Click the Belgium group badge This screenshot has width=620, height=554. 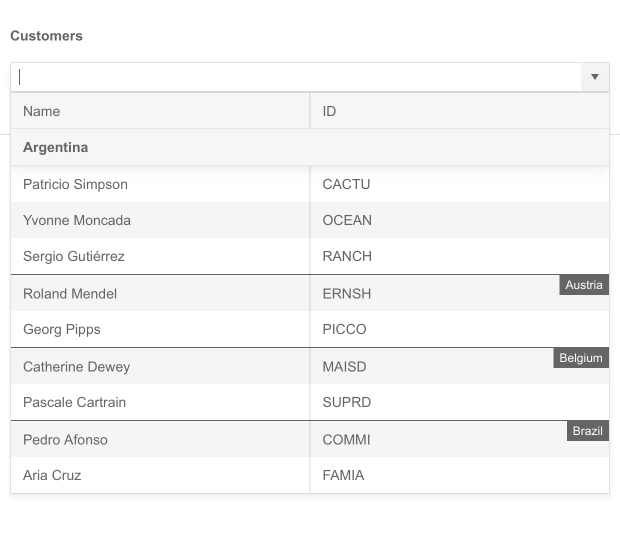point(581,358)
